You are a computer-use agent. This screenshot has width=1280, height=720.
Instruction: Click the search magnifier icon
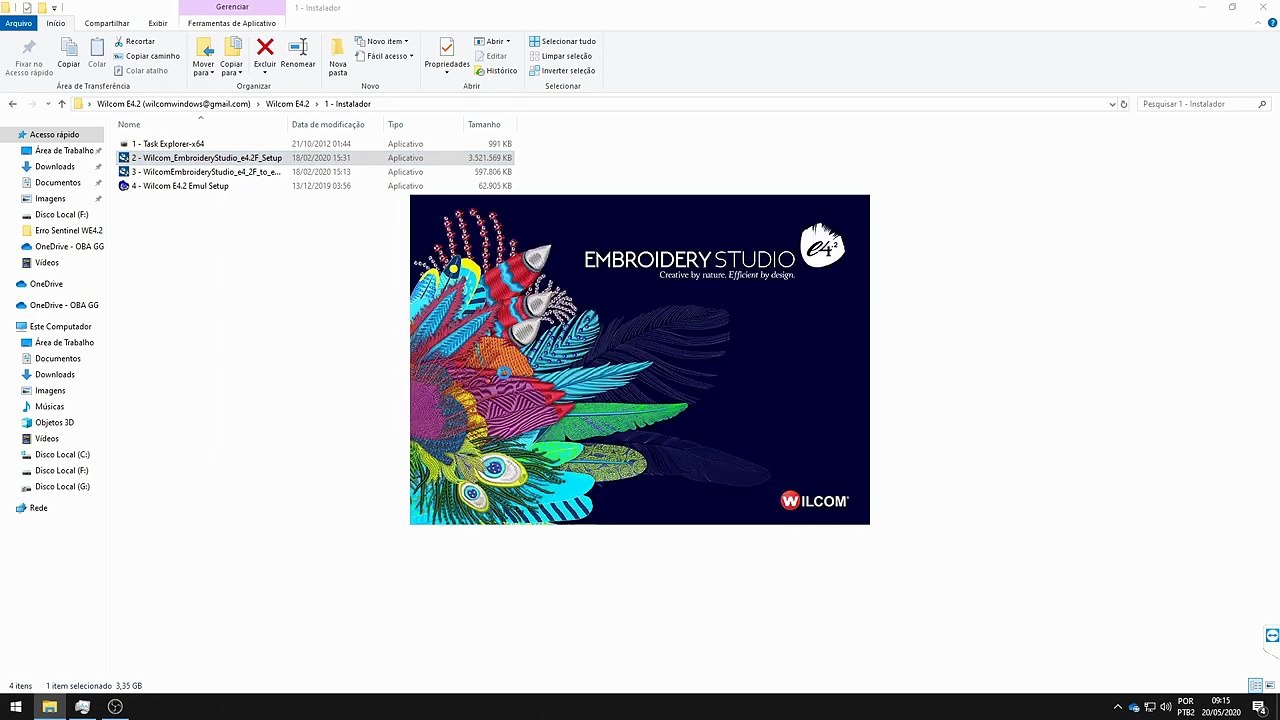coord(1262,104)
